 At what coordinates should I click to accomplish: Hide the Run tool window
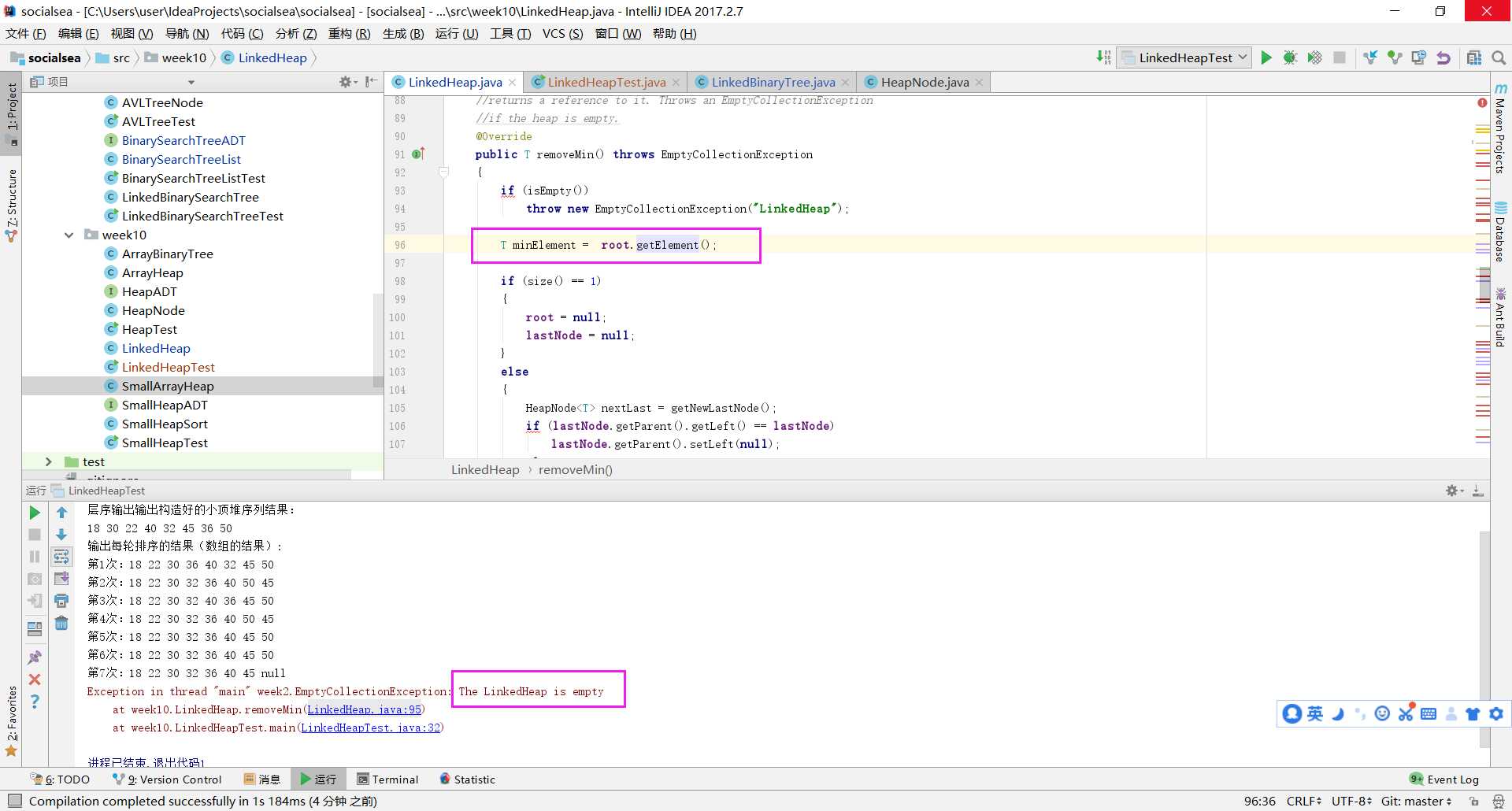tap(1478, 491)
